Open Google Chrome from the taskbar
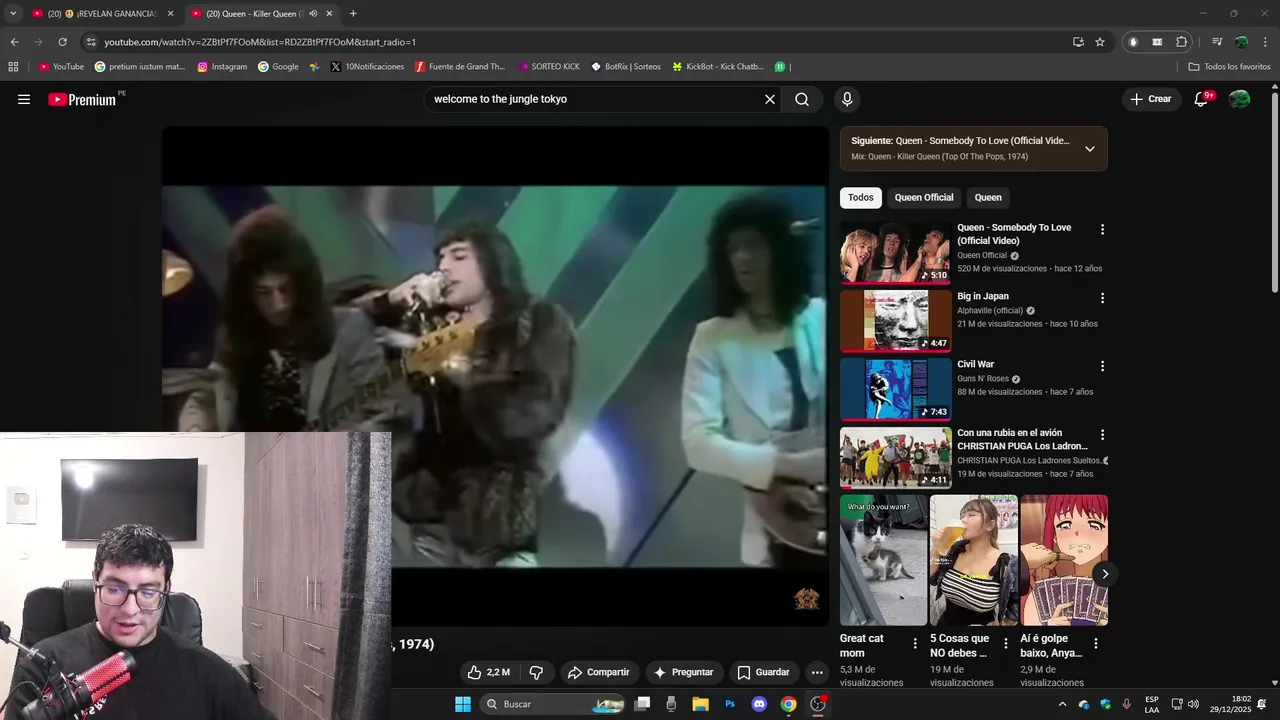The width and height of the screenshot is (1280, 720). 788,704
